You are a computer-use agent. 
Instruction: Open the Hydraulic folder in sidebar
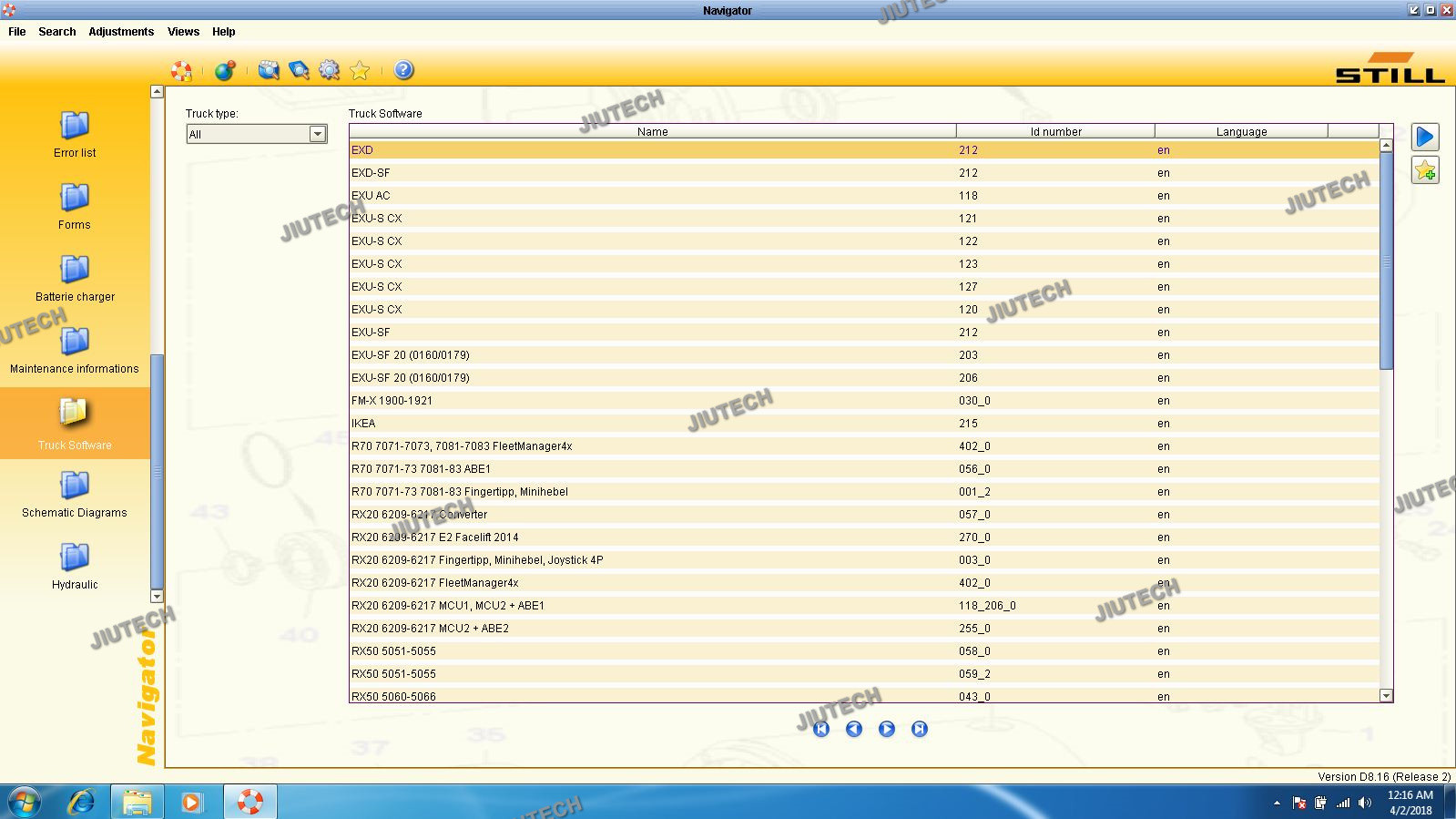coord(75,566)
